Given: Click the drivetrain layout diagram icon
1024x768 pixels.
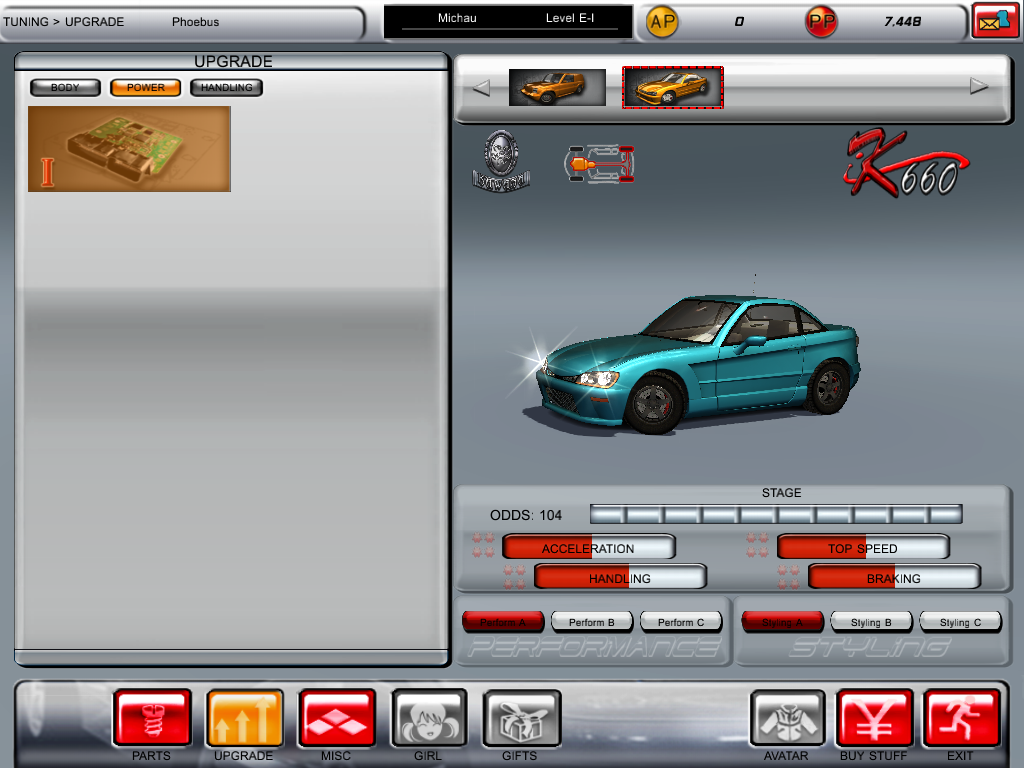Looking at the screenshot, I should 600,164.
